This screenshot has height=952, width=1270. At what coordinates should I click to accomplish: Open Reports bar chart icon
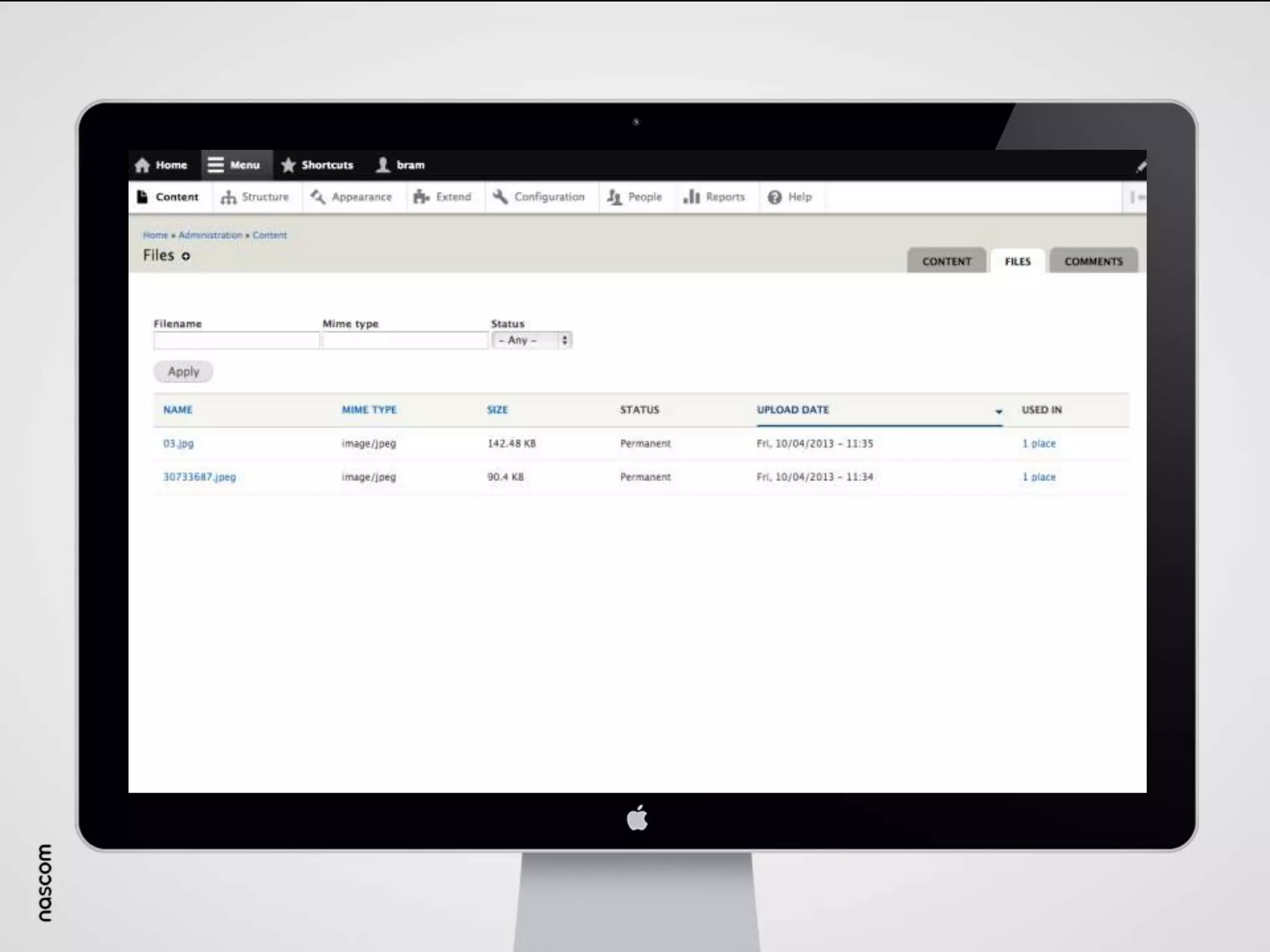click(x=691, y=197)
